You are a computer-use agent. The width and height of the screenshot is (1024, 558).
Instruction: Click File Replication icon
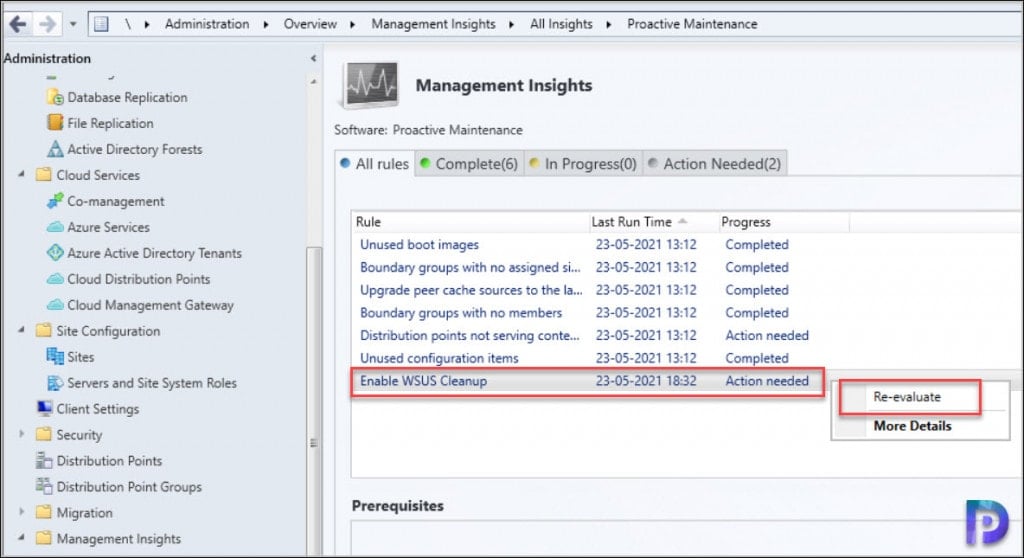point(56,123)
